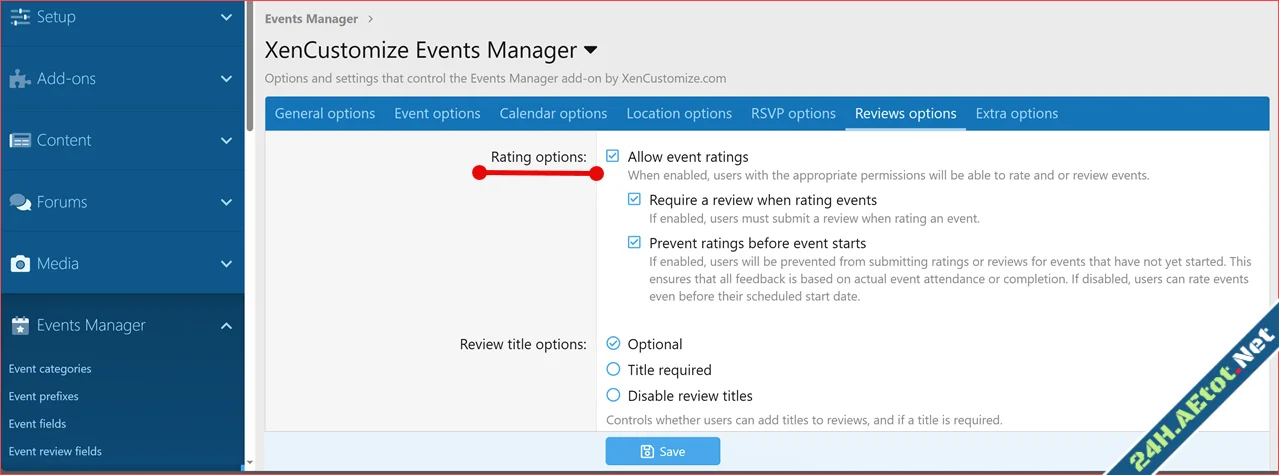The image size is (1279, 475).
Task: Click the Content newspaper icon
Action: click(x=19, y=141)
